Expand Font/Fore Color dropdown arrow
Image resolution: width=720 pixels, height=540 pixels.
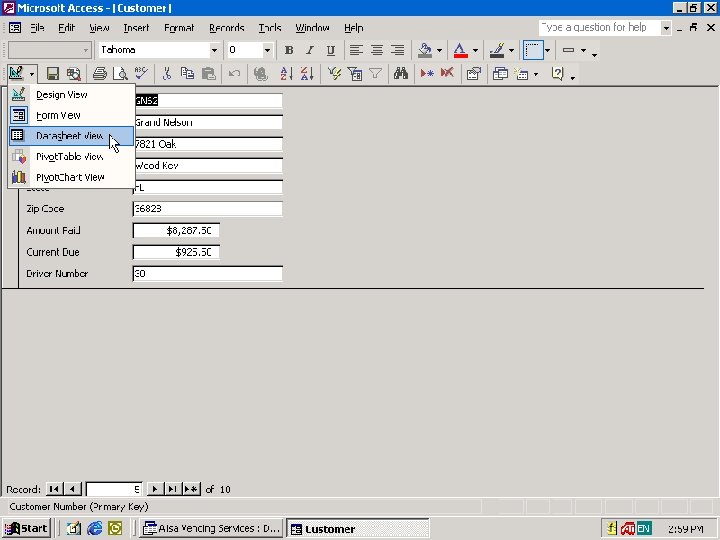pos(475,51)
